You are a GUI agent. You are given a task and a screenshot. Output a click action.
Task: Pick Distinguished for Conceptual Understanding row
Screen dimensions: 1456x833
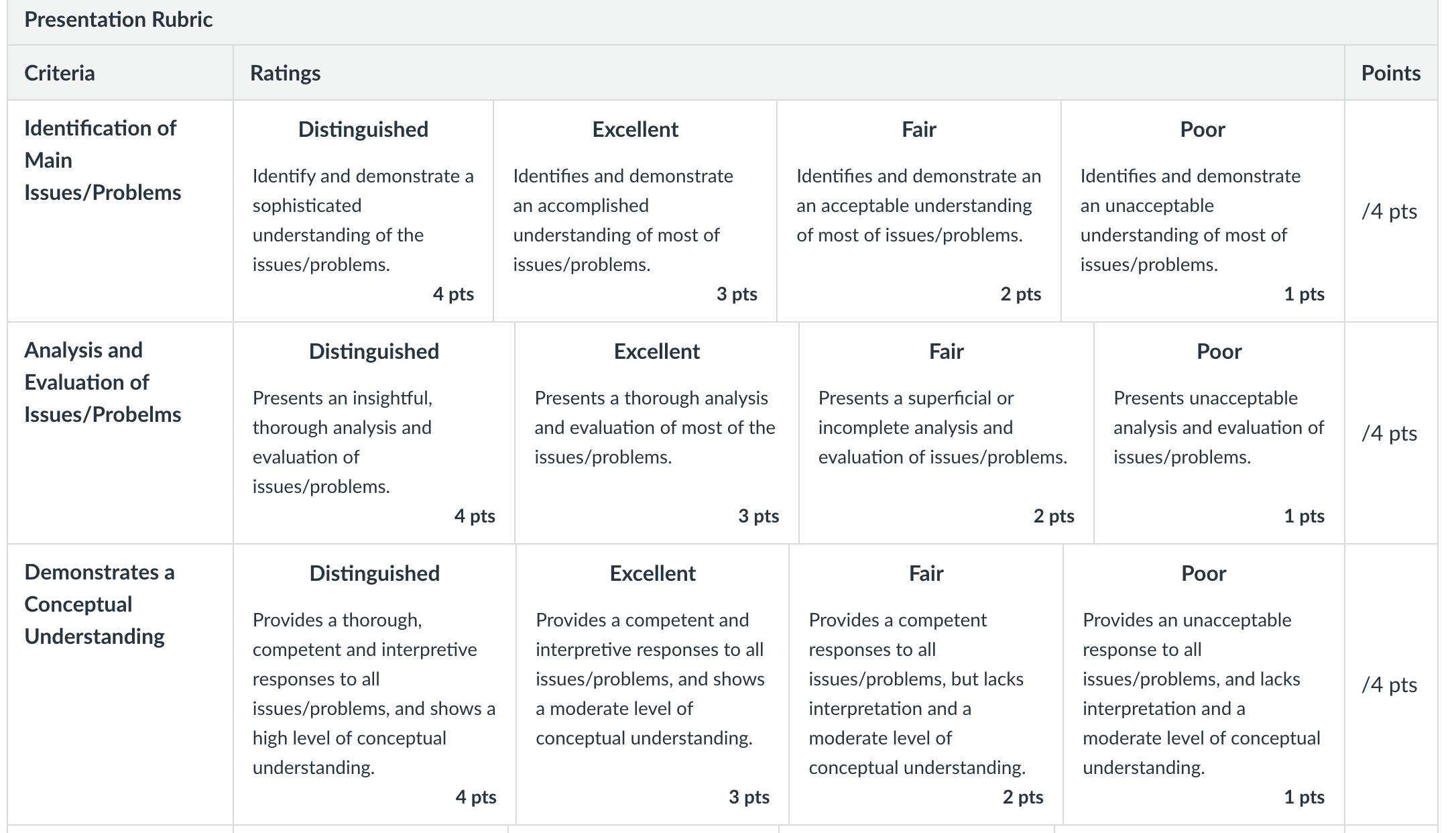(375, 684)
